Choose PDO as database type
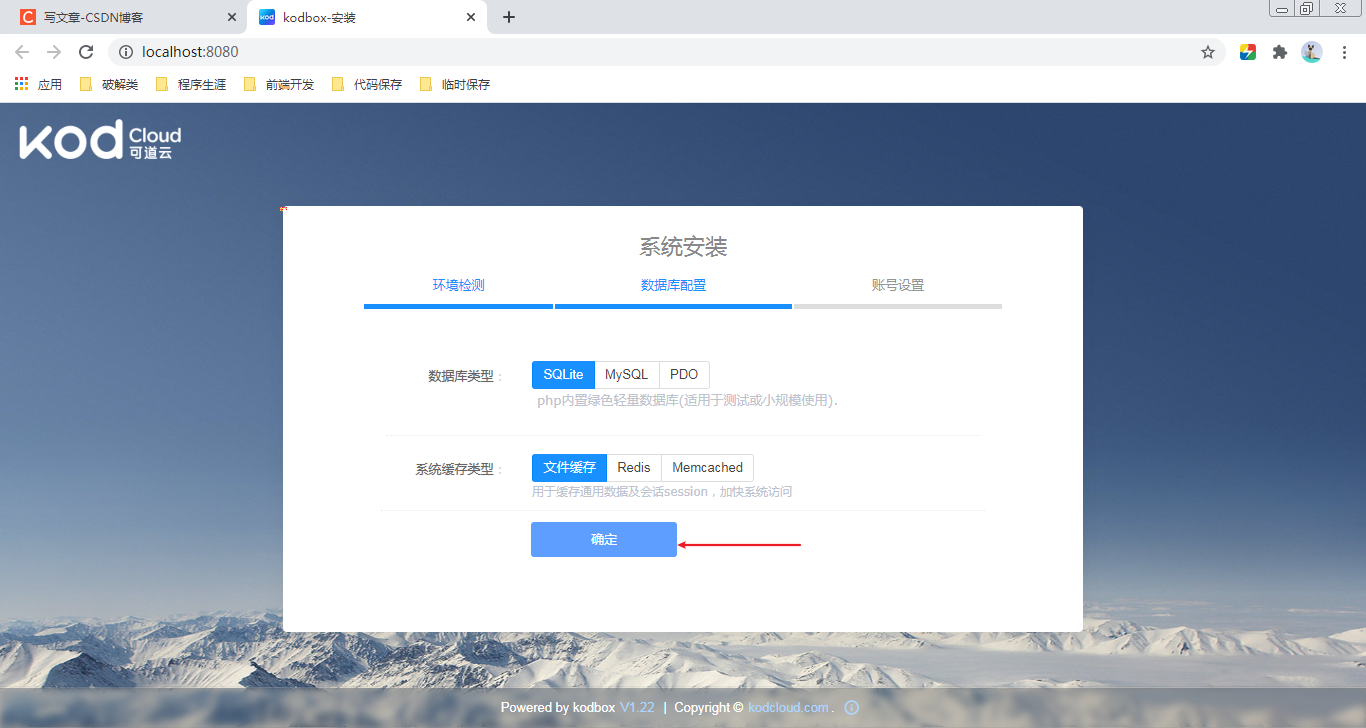Viewport: 1366px width, 728px height. [684, 375]
